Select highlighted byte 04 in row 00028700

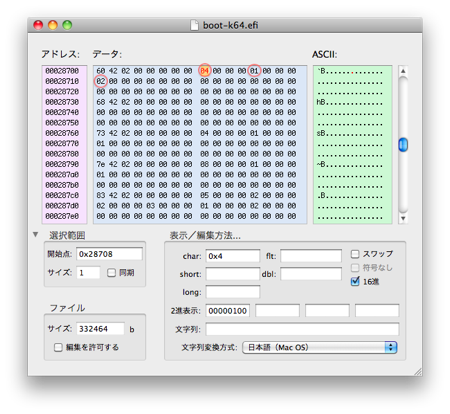pyautogui.click(x=204, y=71)
